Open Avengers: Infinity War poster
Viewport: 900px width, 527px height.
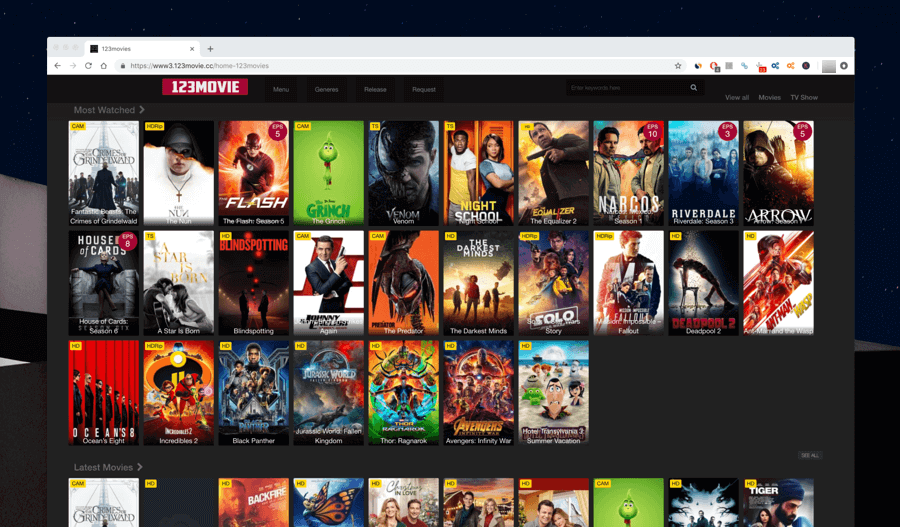479,393
